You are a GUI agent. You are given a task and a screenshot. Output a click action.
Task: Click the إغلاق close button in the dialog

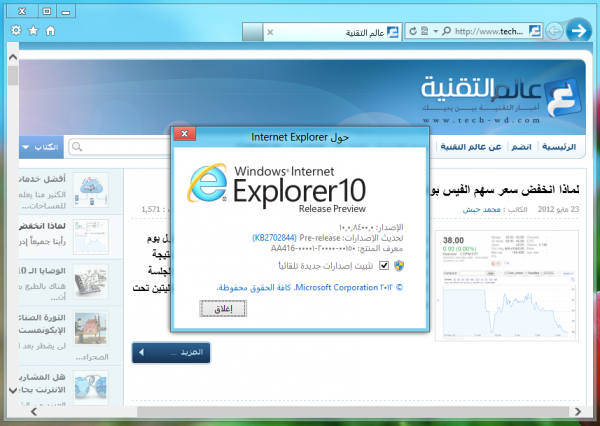point(223,308)
